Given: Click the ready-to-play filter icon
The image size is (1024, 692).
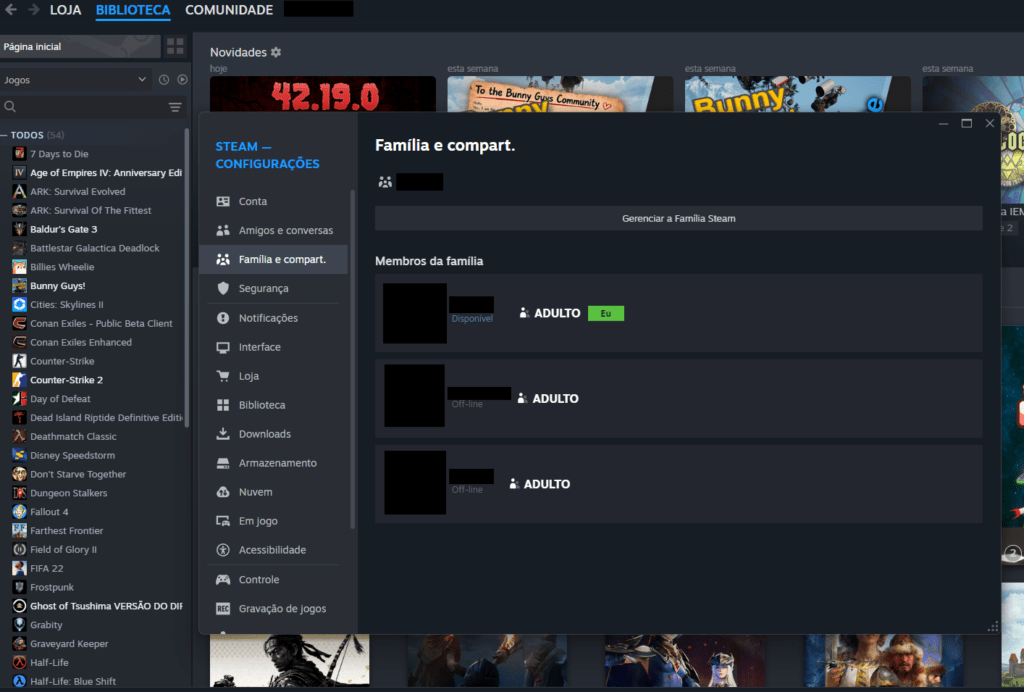Looking at the screenshot, I should click(182, 80).
